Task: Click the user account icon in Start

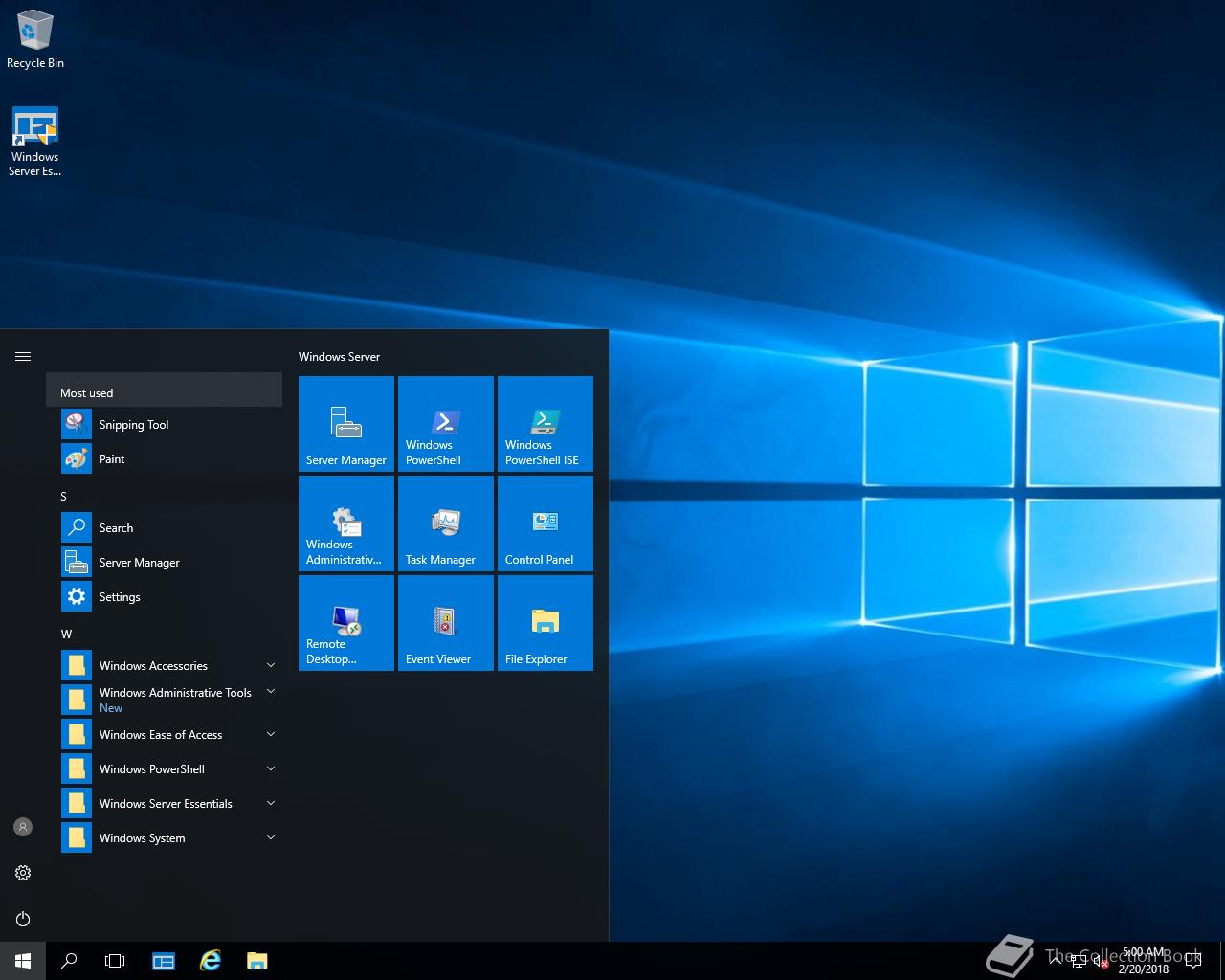Action: (x=23, y=827)
